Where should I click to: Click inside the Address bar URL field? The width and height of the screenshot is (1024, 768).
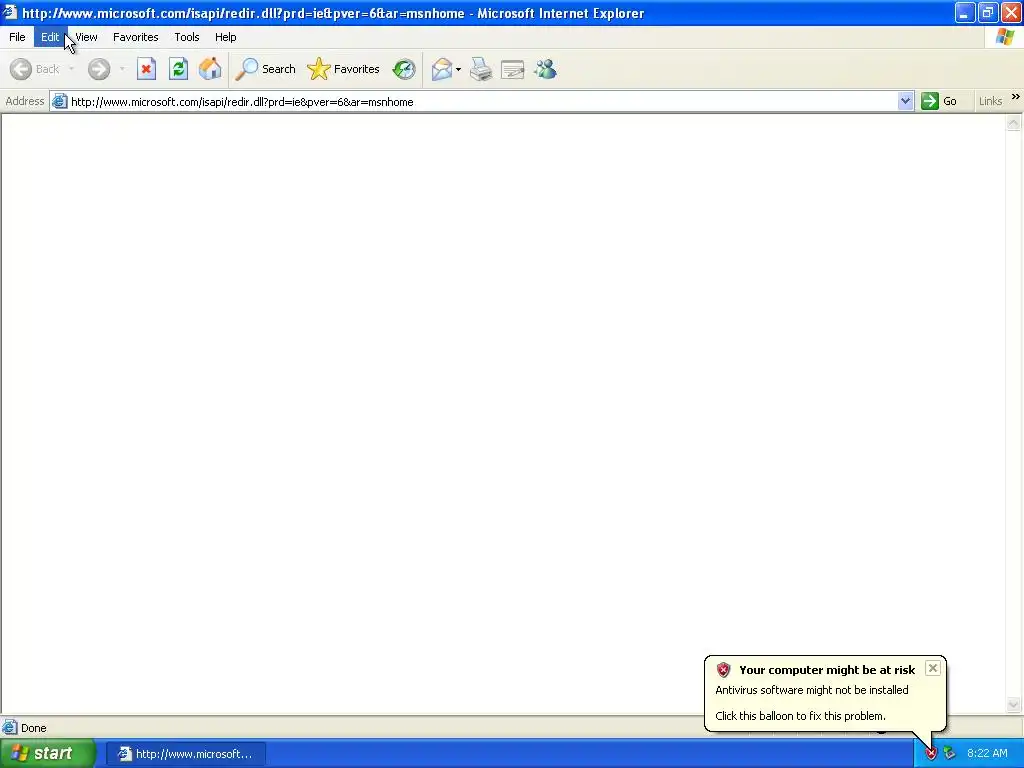[483, 102]
